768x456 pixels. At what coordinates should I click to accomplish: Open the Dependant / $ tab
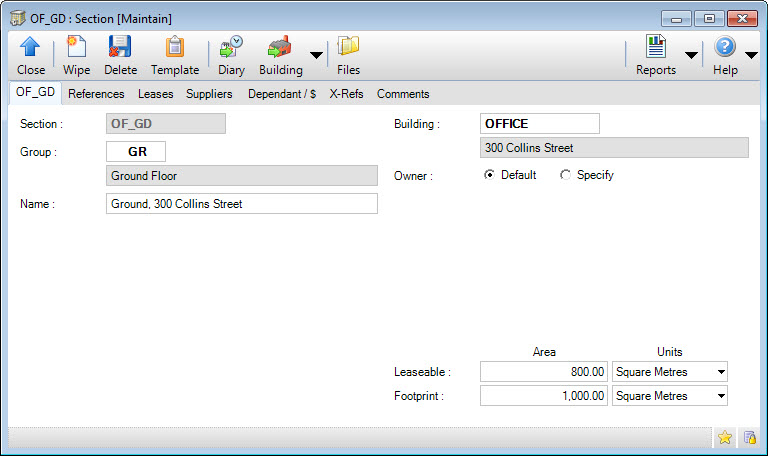coord(282,94)
